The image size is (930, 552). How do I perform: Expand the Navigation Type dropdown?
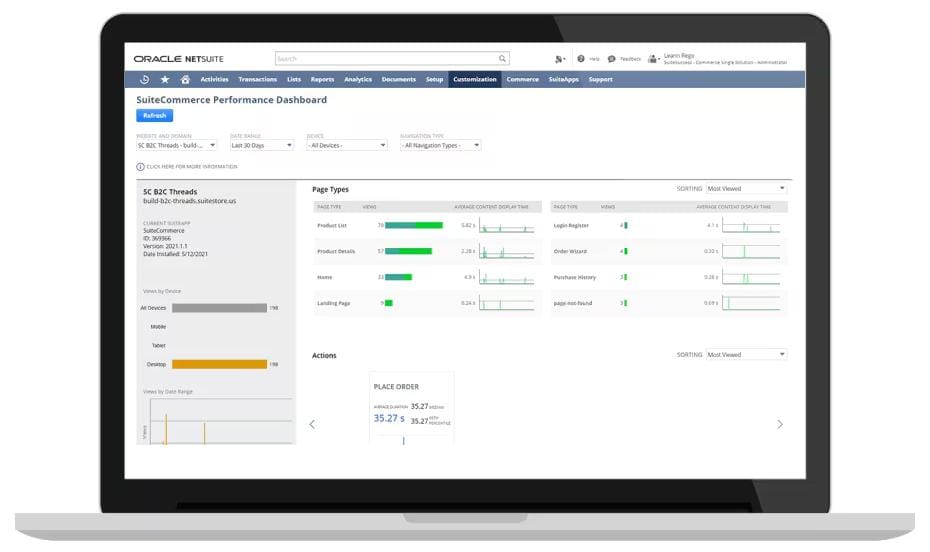tap(440, 145)
